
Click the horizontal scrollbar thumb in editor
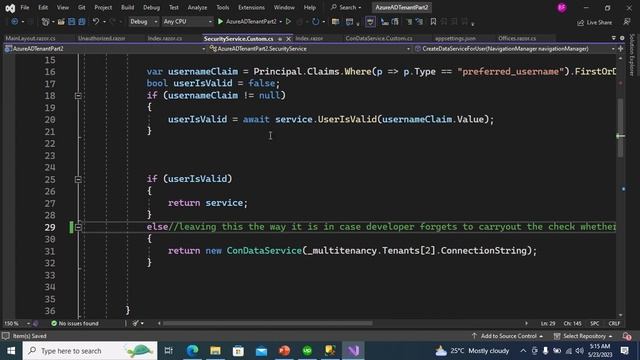(268, 323)
